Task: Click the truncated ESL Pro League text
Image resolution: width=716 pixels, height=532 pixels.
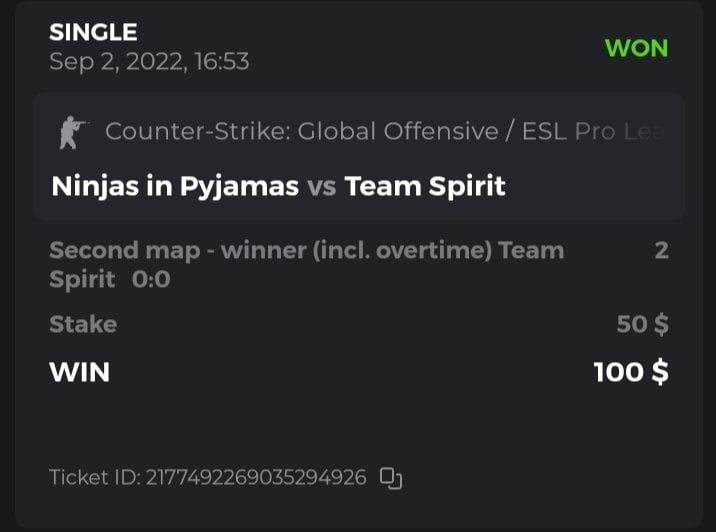Action: point(592,132)
